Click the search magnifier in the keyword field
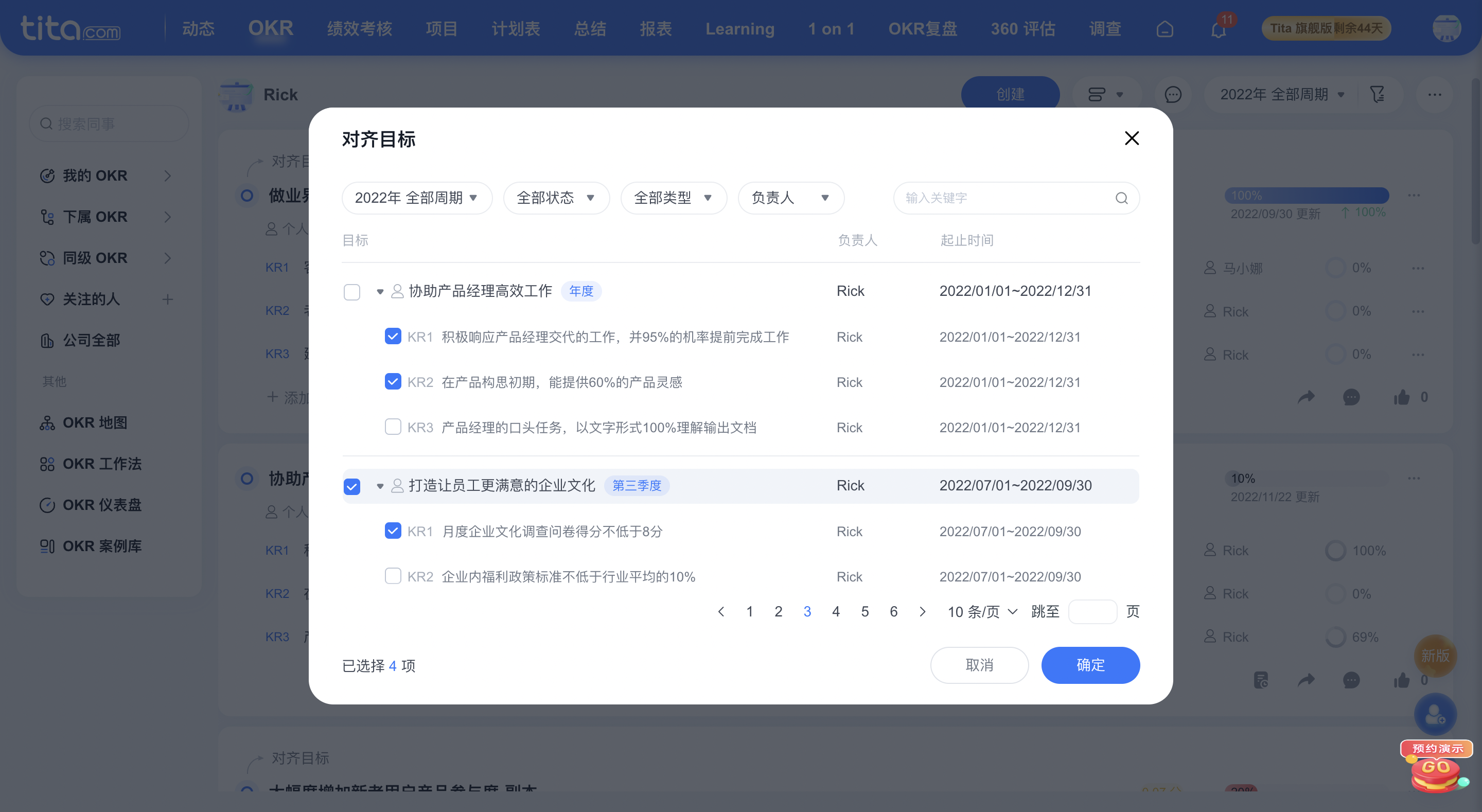1482x812 pixels. point(1121,198)
